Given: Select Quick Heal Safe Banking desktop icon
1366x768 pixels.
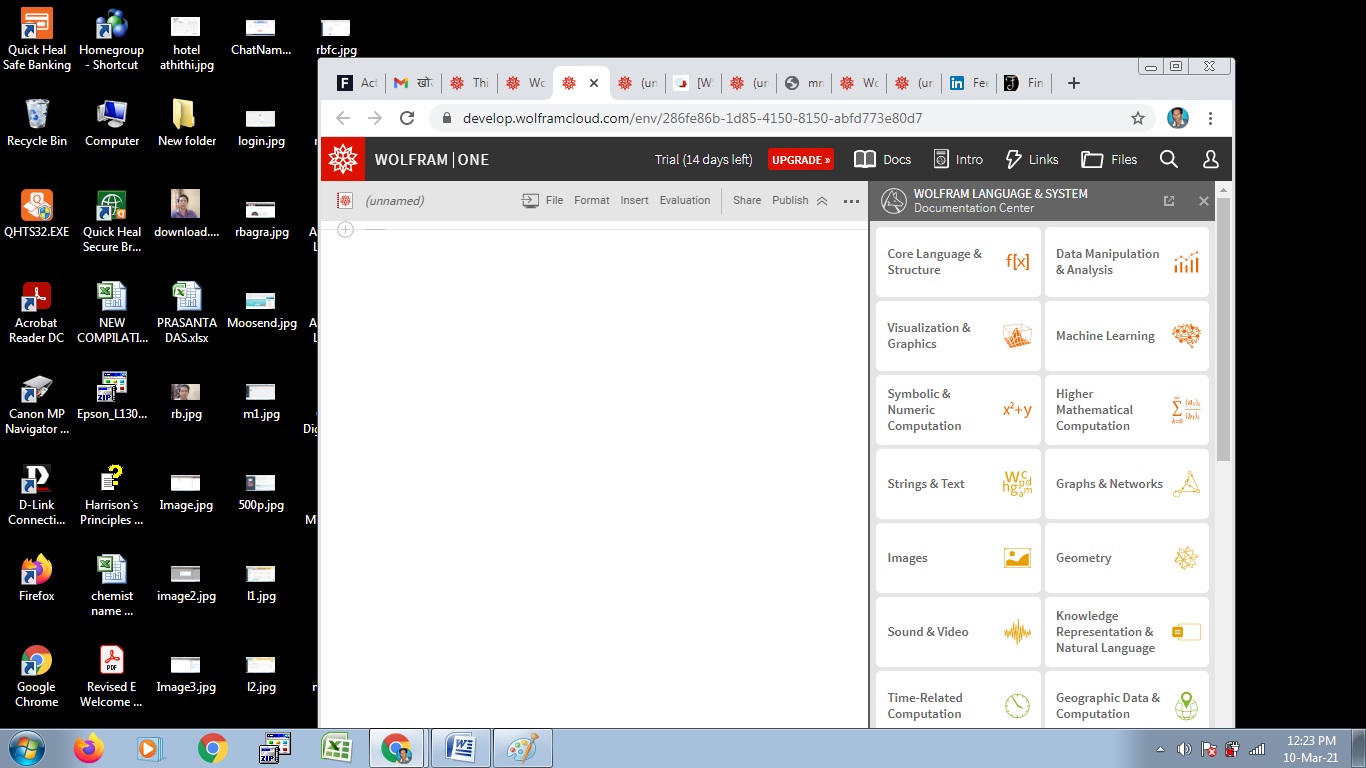Looking at the screenshot, I should pos(37,40).
